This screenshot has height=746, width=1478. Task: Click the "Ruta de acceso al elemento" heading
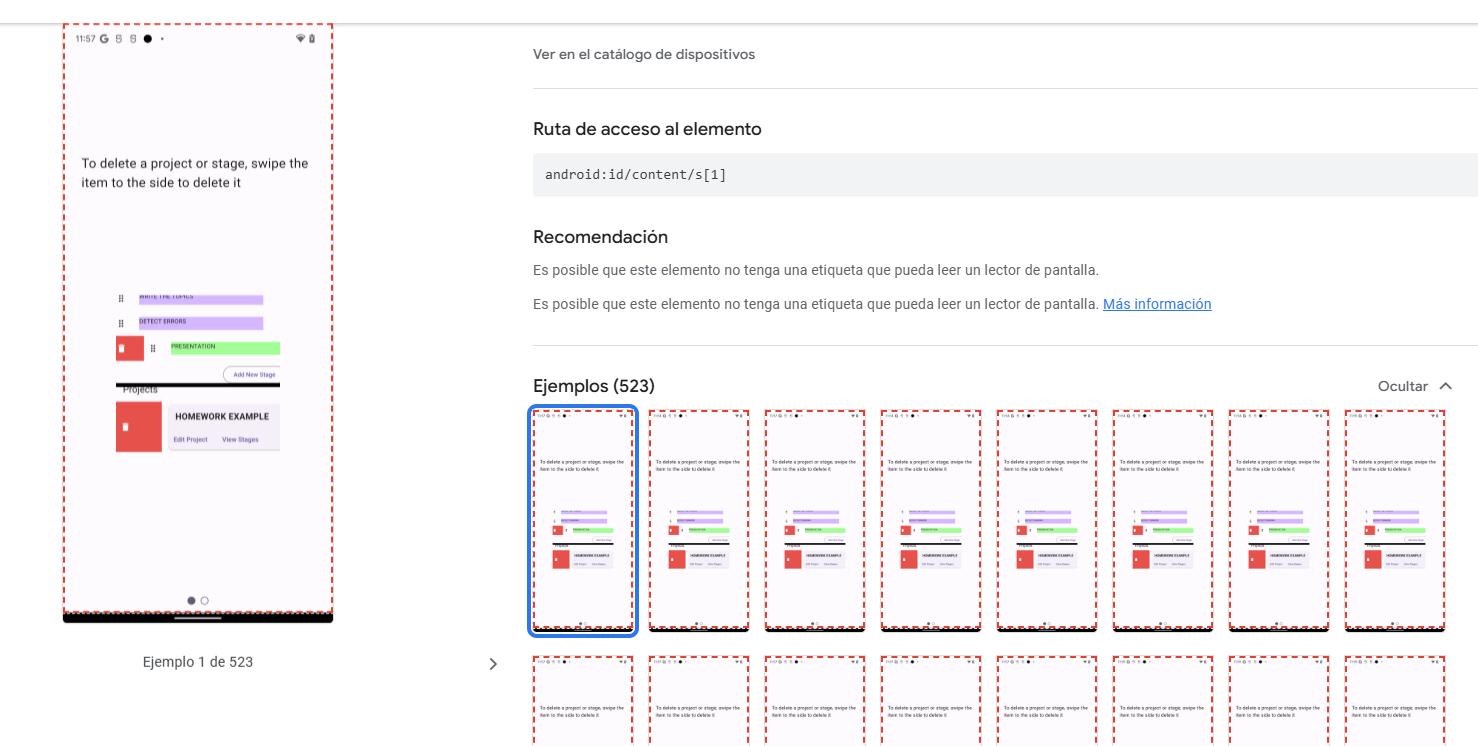click(647, 129)
